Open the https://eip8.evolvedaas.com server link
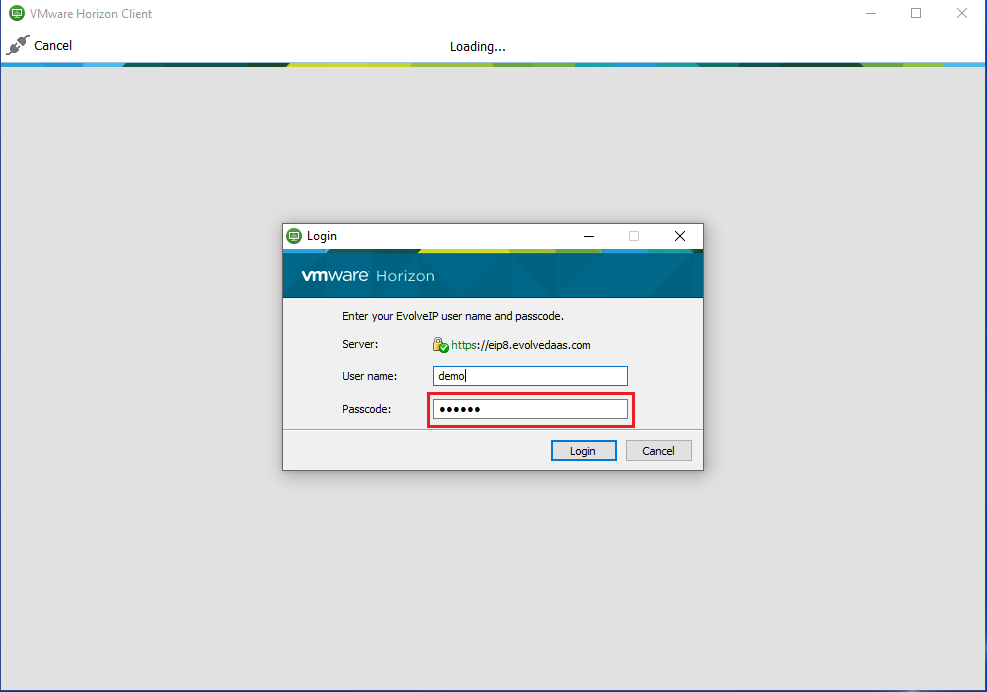This screenshot has width=987, height=692. (x=521, y=345)
